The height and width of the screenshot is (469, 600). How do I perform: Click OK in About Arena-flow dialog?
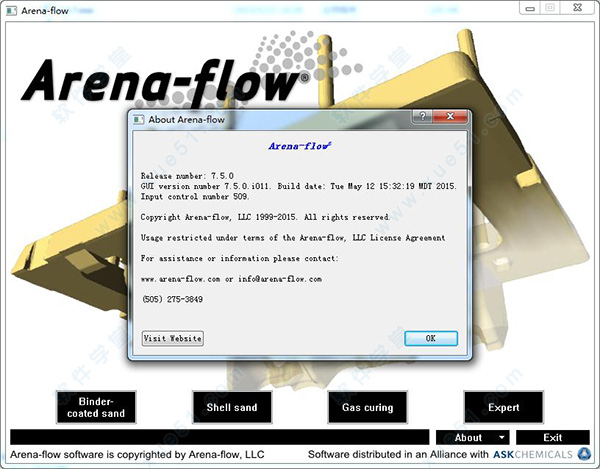tap(431, 338)
